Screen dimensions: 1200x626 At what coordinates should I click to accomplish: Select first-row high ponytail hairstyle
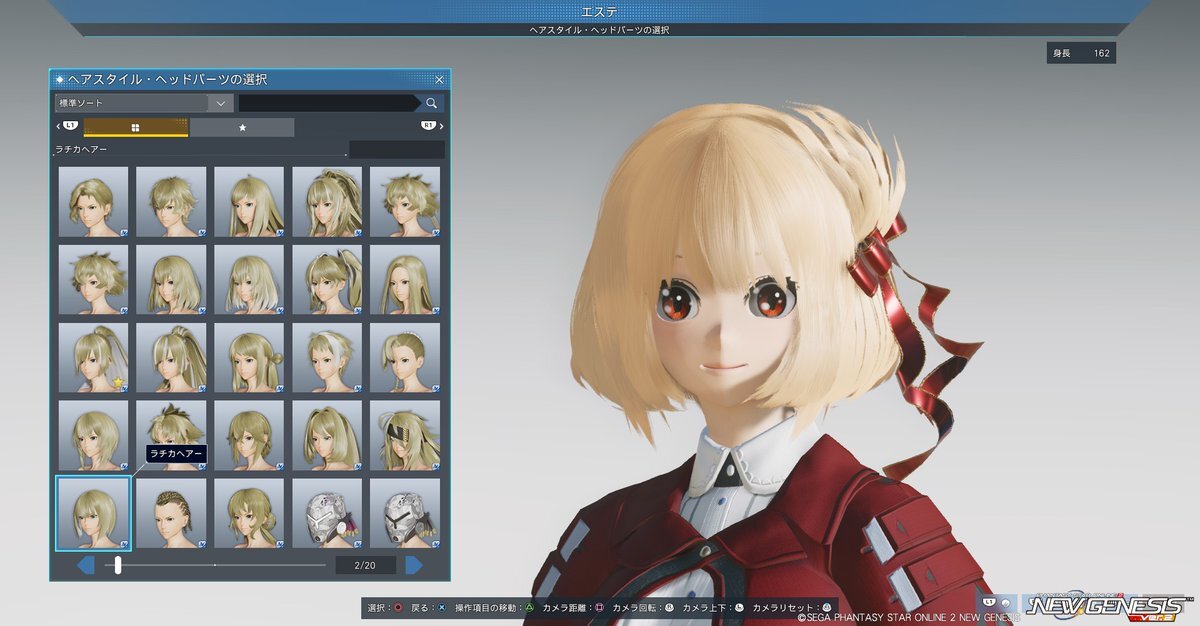(327, 202)
